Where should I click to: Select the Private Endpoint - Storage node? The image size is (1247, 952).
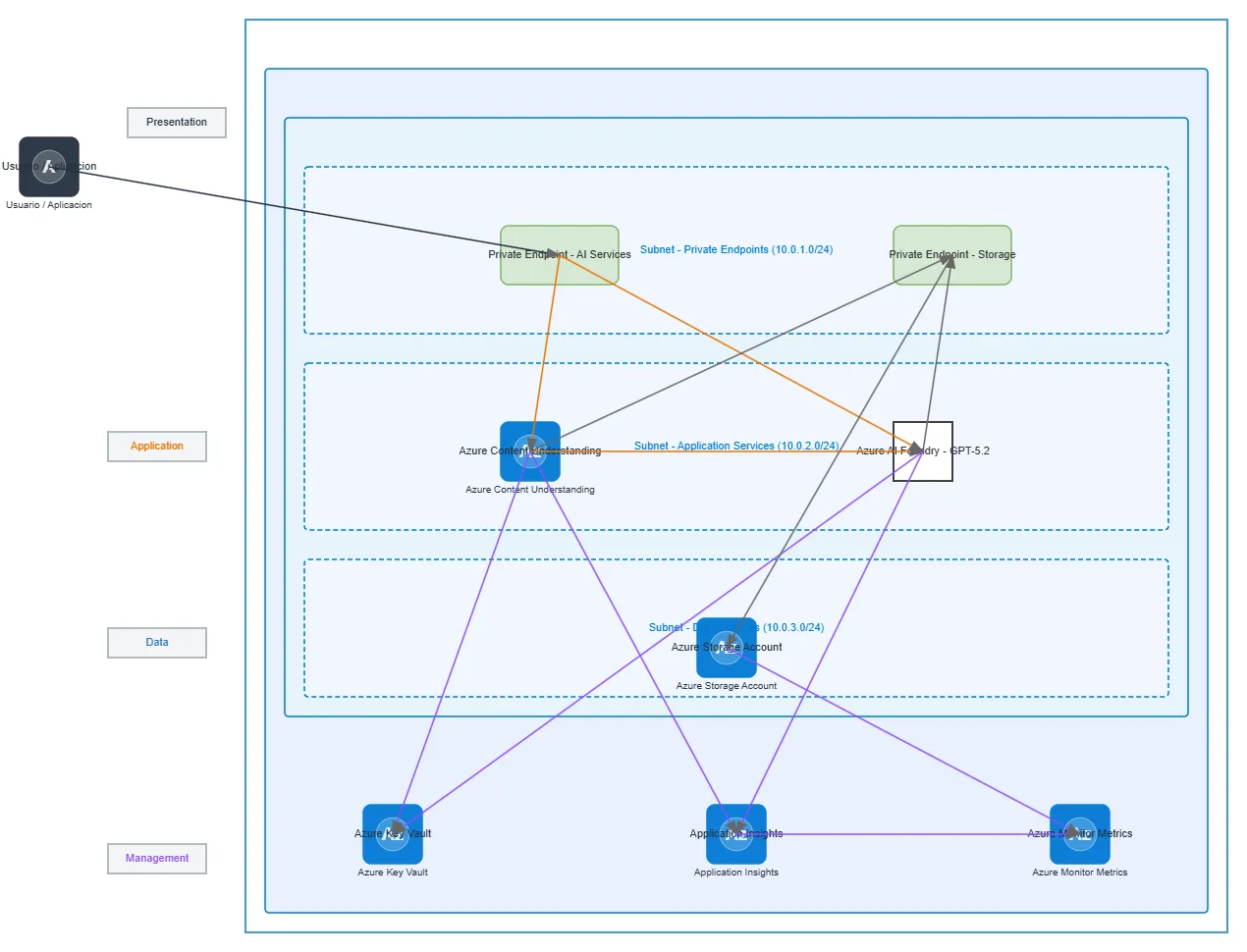[x=952, y=255]
